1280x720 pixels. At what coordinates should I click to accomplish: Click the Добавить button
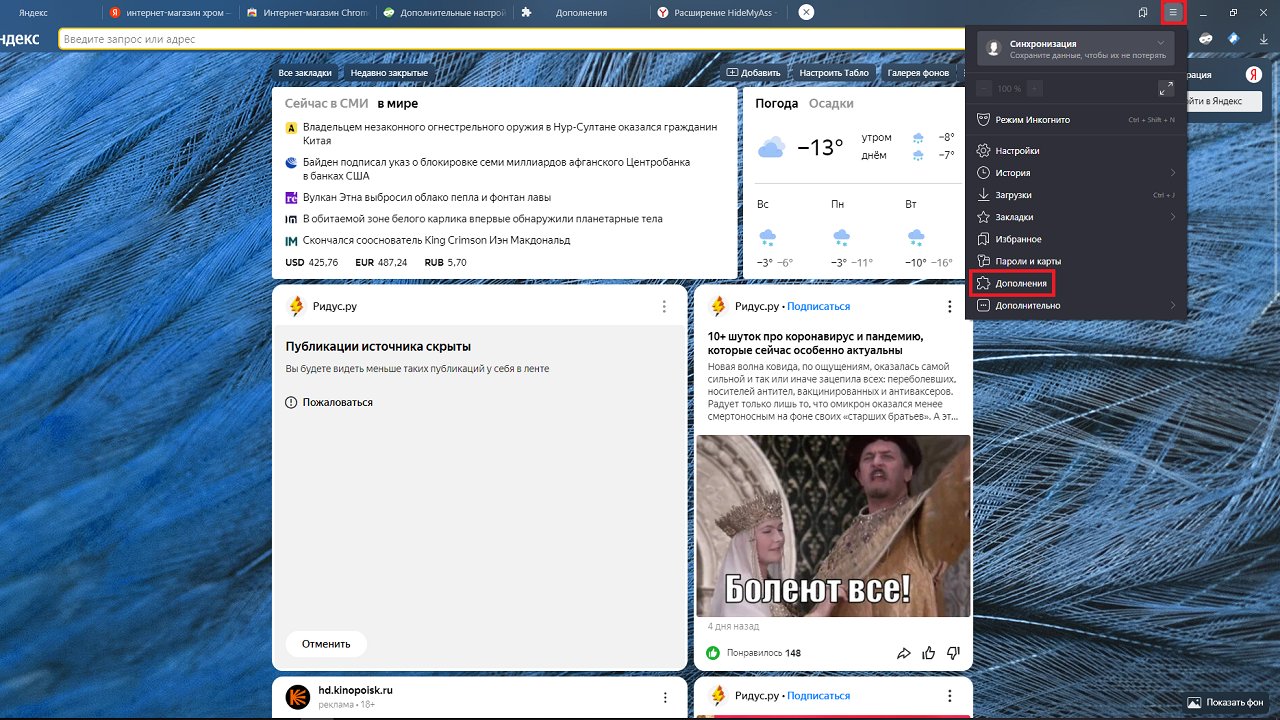(x=753, y=73)
